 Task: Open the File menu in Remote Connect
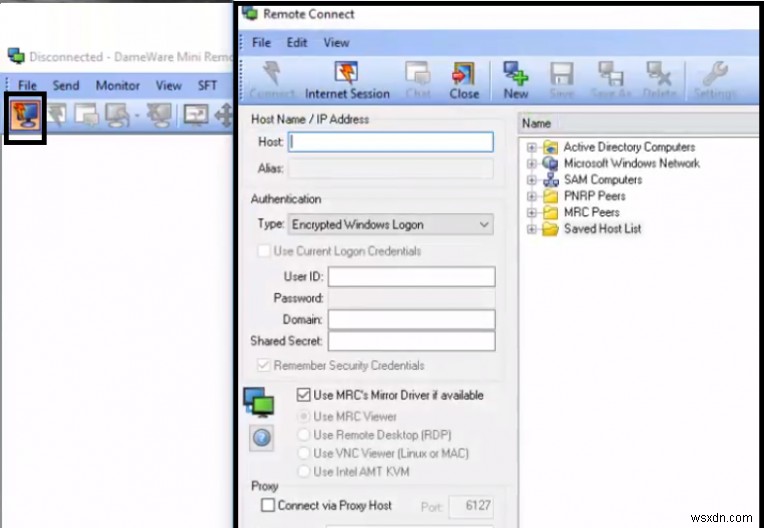[261, 43]
